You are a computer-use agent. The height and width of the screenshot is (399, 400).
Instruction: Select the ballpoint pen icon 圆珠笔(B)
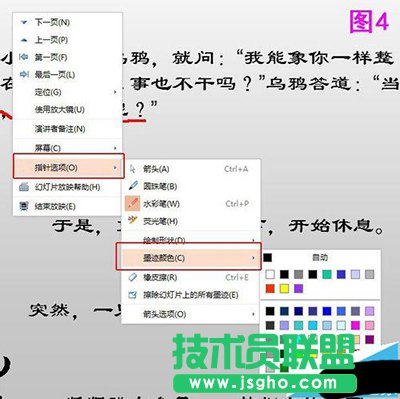click(x=133, y=186)
